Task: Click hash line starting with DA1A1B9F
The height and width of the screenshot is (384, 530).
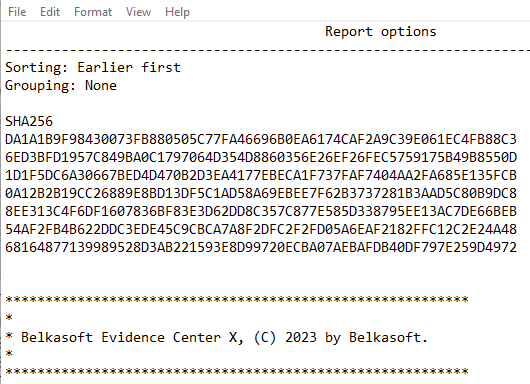Action: (261, 139)
